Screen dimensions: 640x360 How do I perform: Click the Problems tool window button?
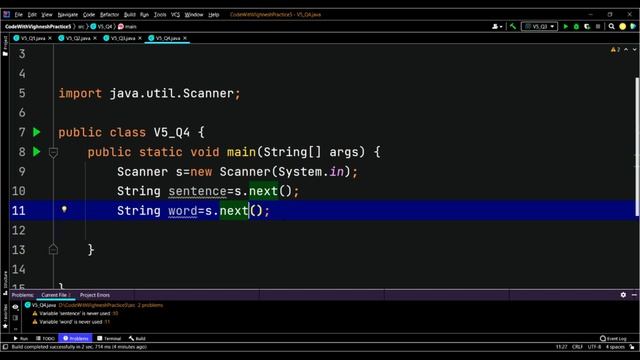76,338
